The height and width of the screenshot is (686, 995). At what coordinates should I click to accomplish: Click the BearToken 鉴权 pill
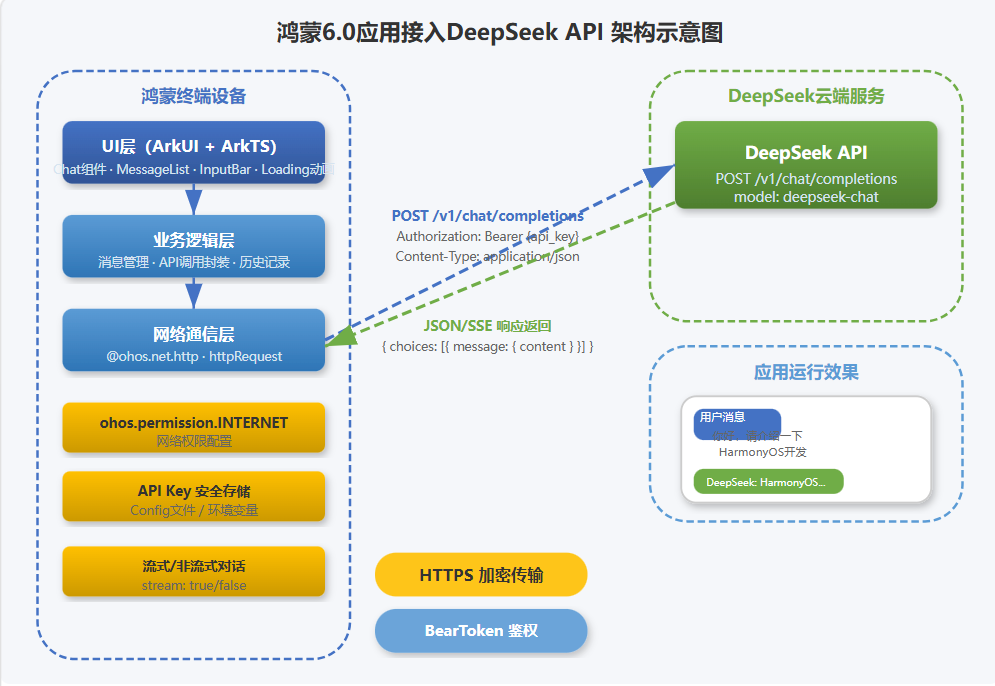tap(481, 631)
